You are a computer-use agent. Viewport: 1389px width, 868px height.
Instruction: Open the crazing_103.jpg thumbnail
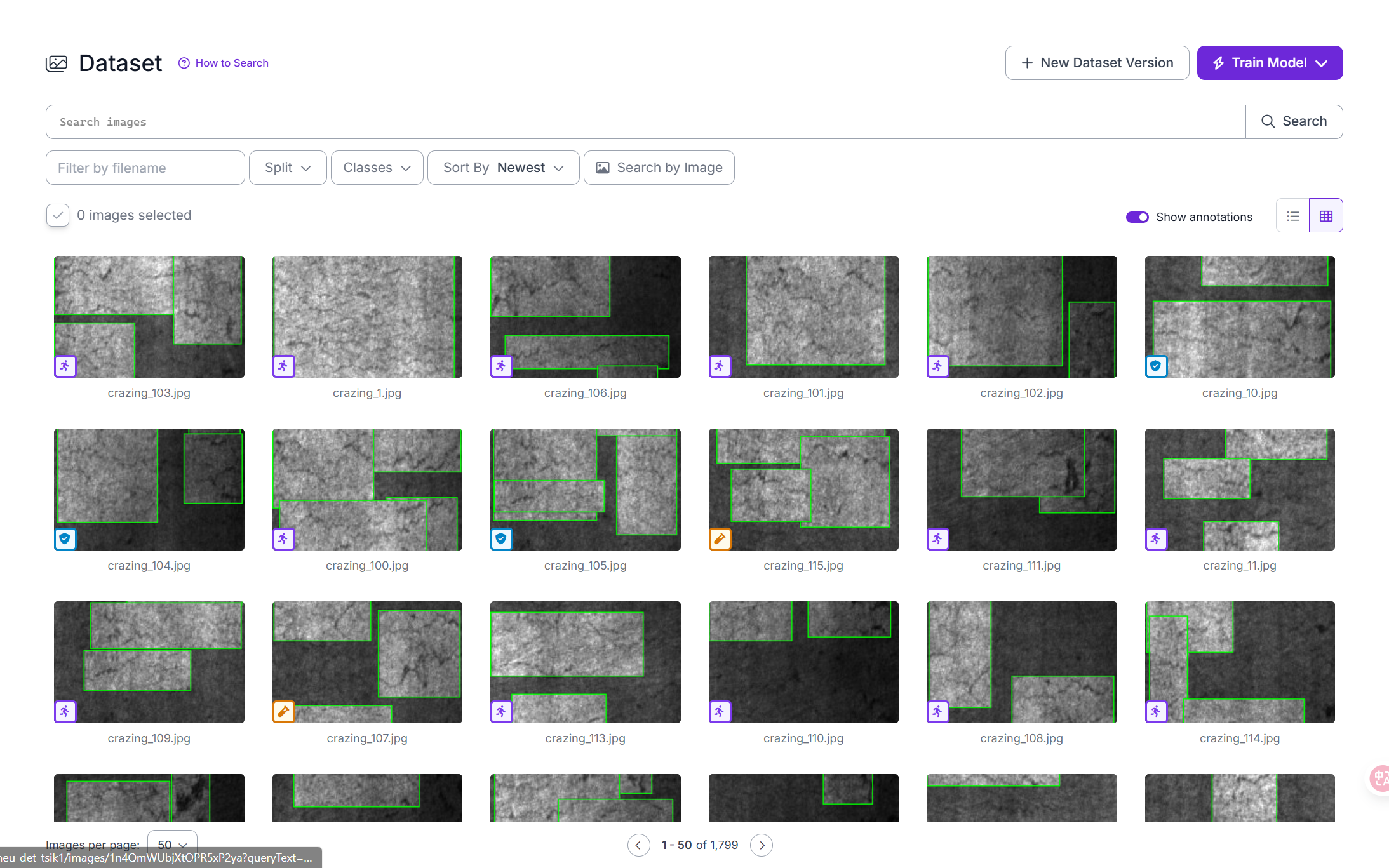point(149,317)
